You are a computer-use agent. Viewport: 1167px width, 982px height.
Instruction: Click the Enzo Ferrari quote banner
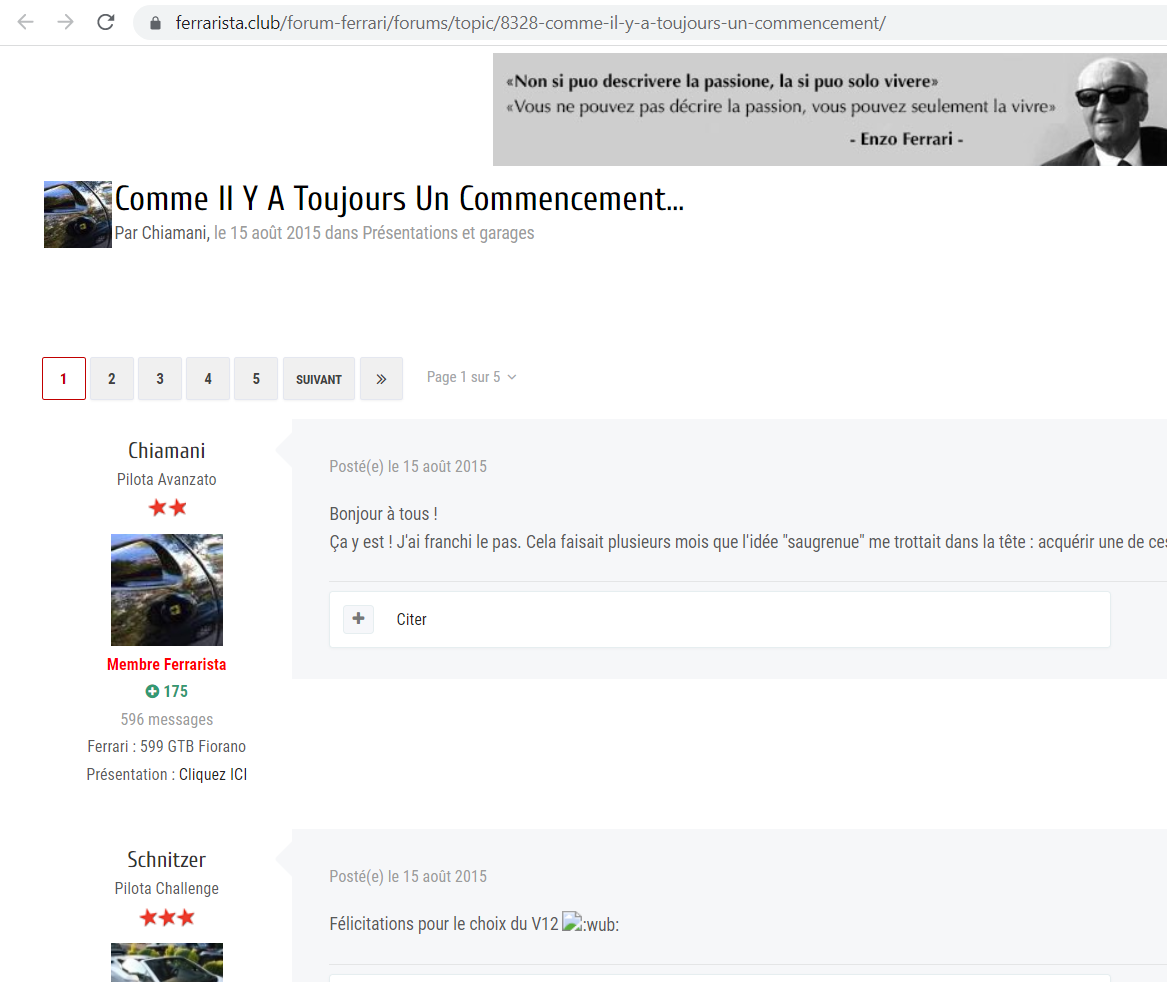click(829, 109)
